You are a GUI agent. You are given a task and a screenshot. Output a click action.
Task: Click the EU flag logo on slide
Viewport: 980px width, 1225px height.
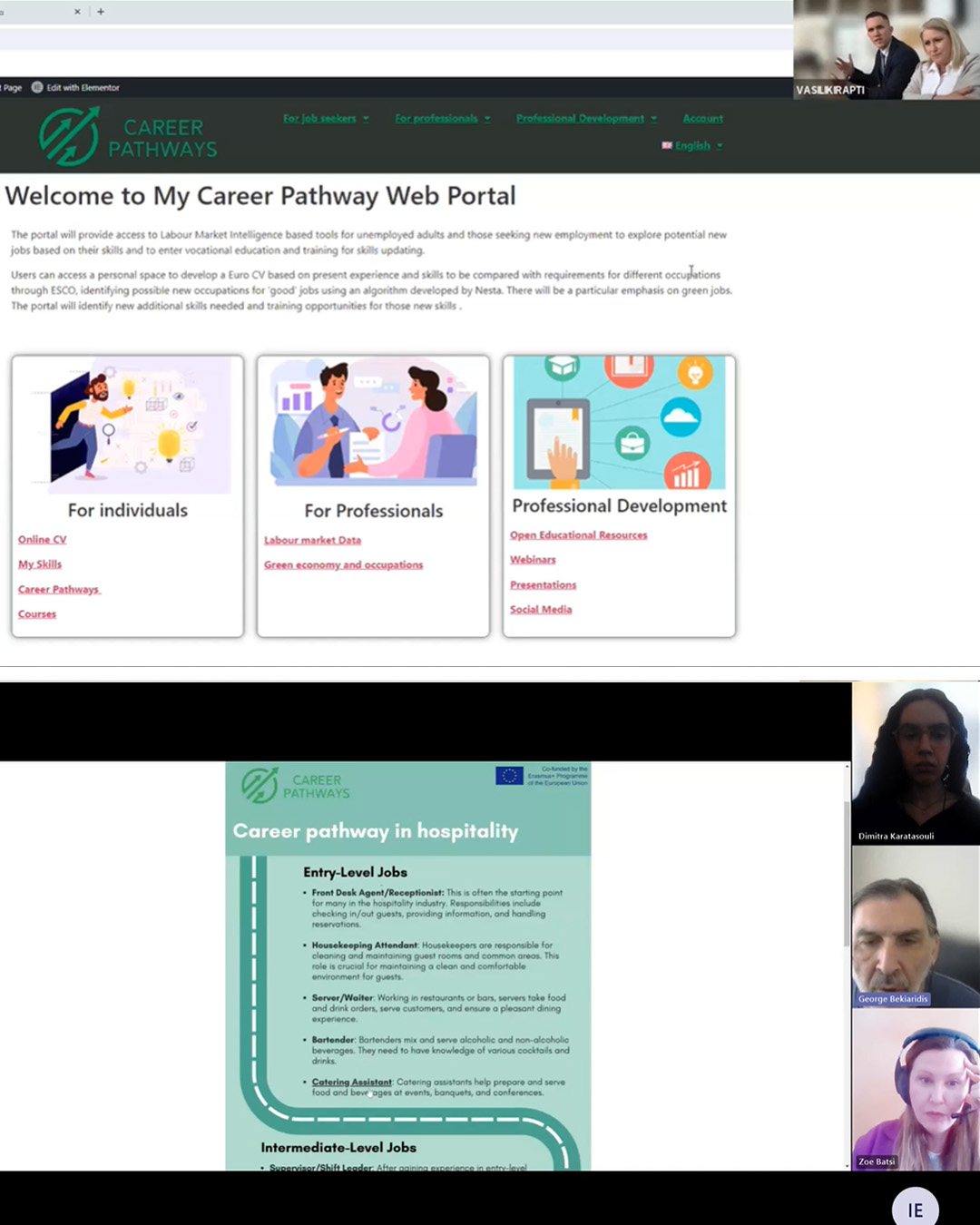[x=509, y=776]
